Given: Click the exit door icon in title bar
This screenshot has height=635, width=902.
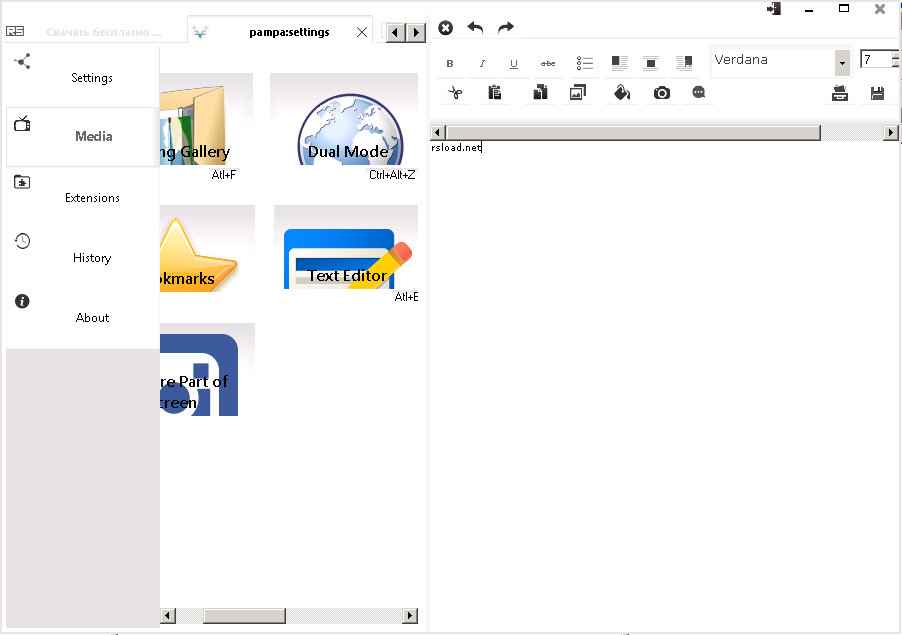Looking at the screenshot, I should point(774,9).
